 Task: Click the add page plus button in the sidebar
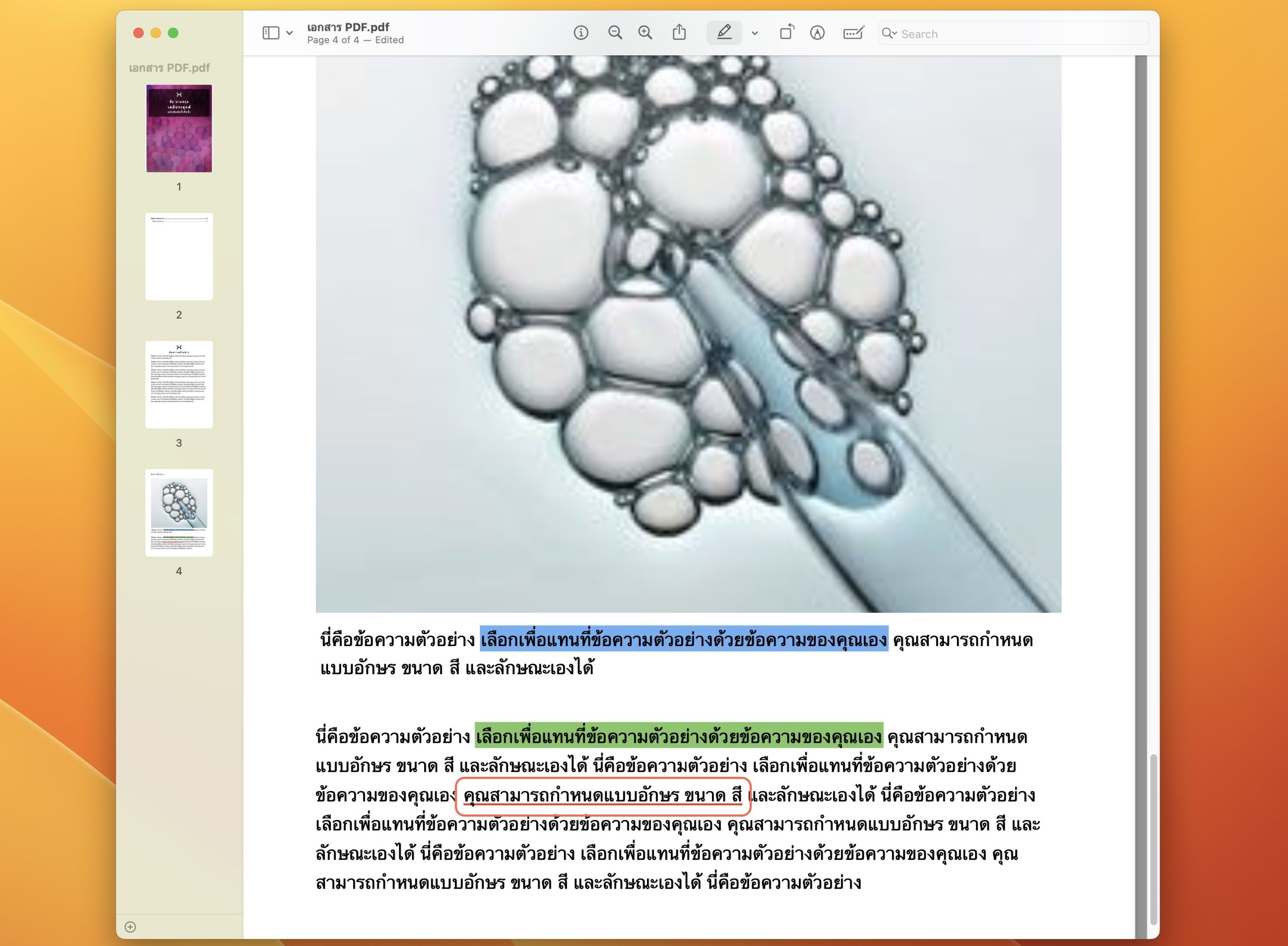click(x=130, y=926)
